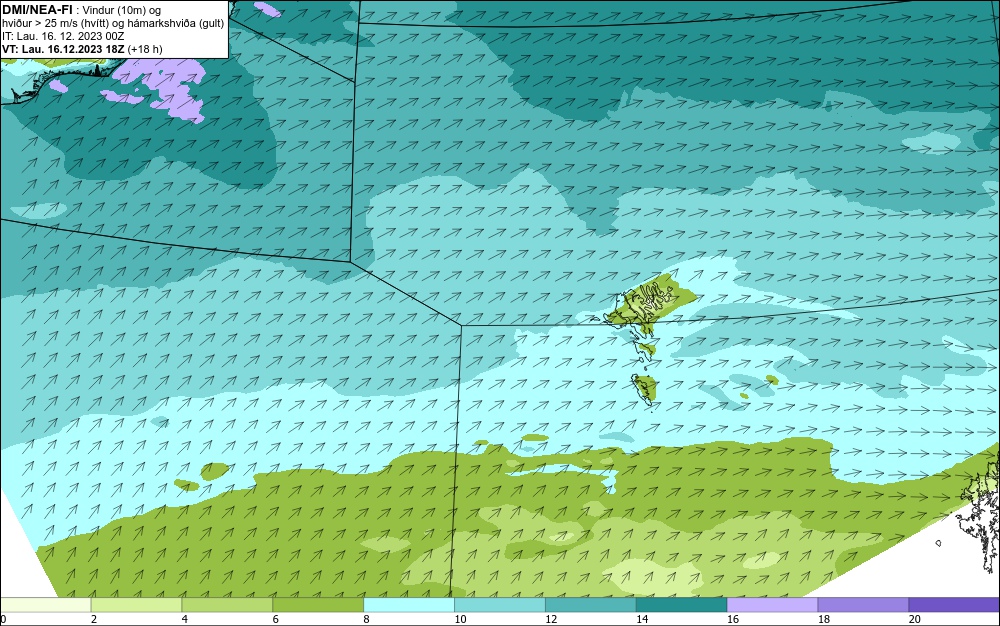Click the 14–16 m/s legend color swatch
This screenshot has height=626, width=1000.
[x=682, y=605]
